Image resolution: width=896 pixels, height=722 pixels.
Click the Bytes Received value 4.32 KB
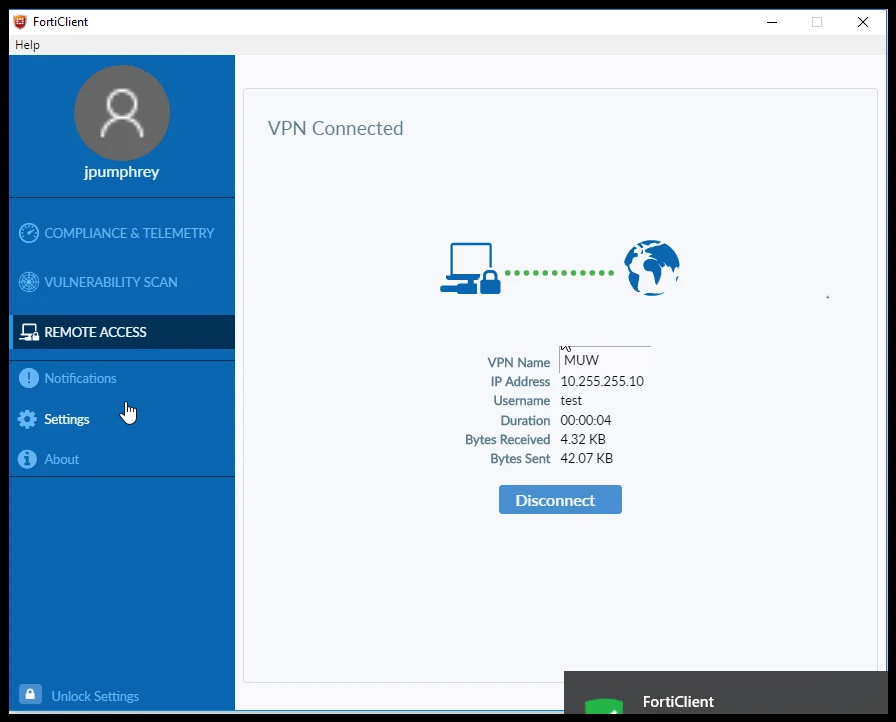pyautogui.click(x=583, y=439)
